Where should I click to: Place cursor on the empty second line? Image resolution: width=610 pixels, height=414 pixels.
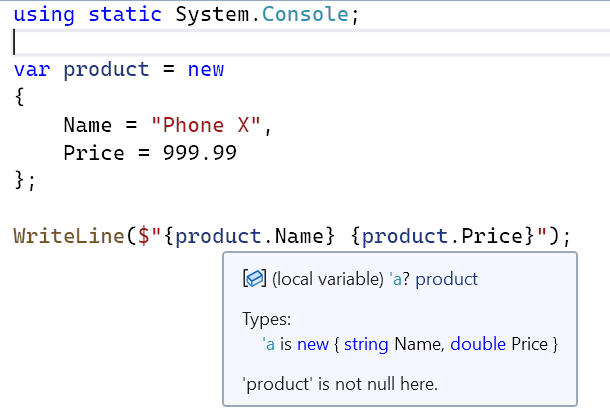(311, 42)
